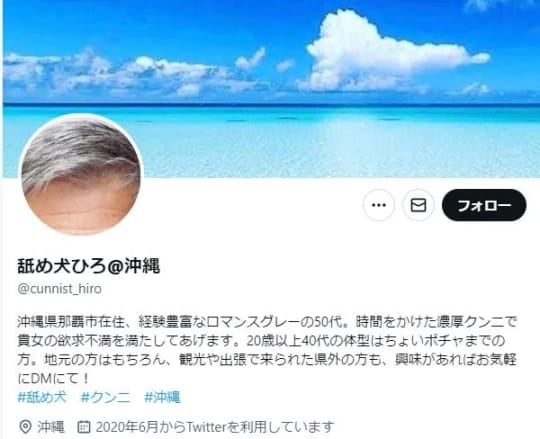Open the three-dot more options menu
The image size is (540, 439).
(x=379, y=205)
